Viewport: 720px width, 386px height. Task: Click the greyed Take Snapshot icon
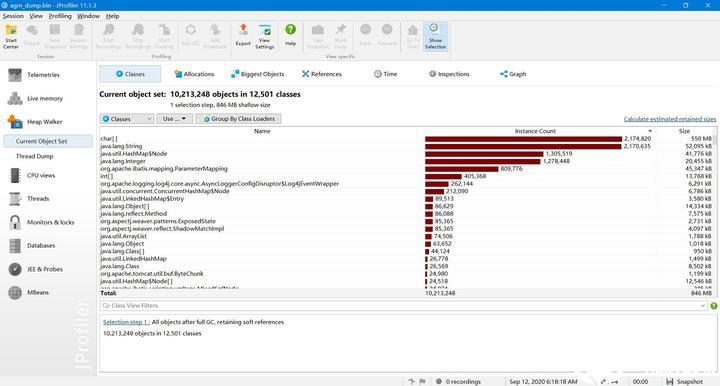pos(317,37)
